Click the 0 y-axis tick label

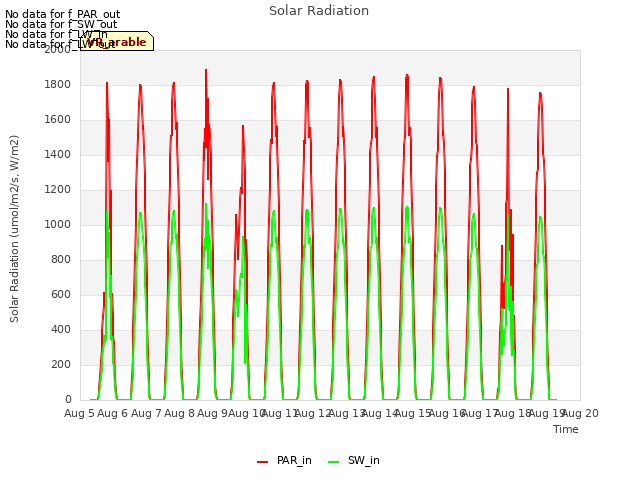click(68, 399)
